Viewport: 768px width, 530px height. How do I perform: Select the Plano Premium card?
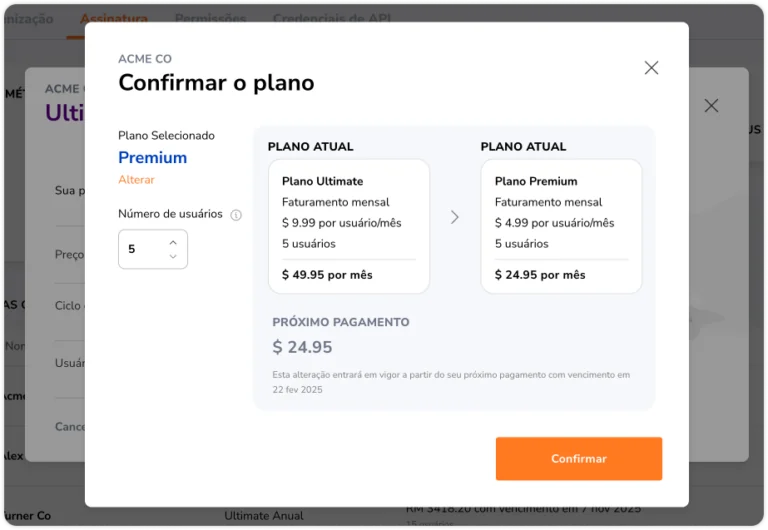[x=561, y=226]
